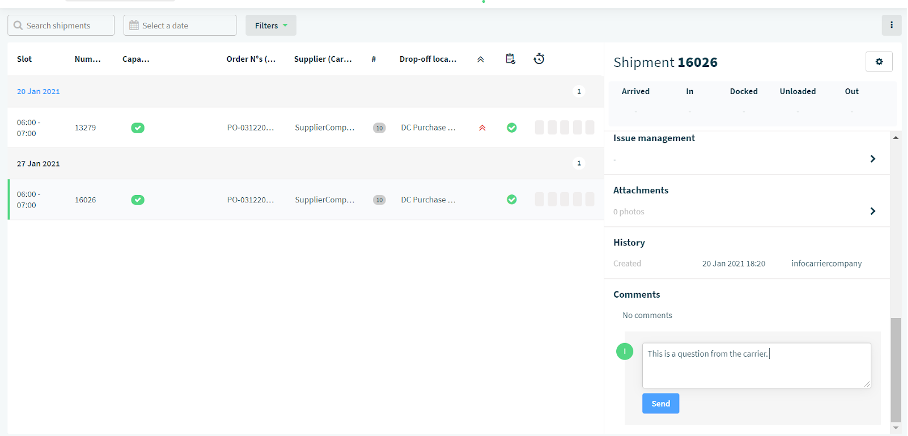The height and width of the screenshot is (436, 908).
Task: Click the 20 Jan 2021 date group link
Action: click(x=38, y=91)
